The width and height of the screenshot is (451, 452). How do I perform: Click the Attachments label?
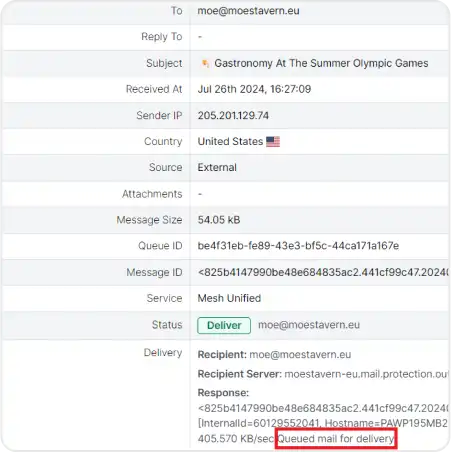152,194
